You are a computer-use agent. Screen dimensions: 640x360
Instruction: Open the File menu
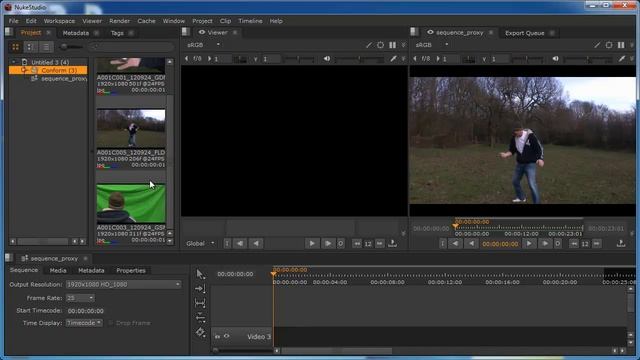click(13, 21)
